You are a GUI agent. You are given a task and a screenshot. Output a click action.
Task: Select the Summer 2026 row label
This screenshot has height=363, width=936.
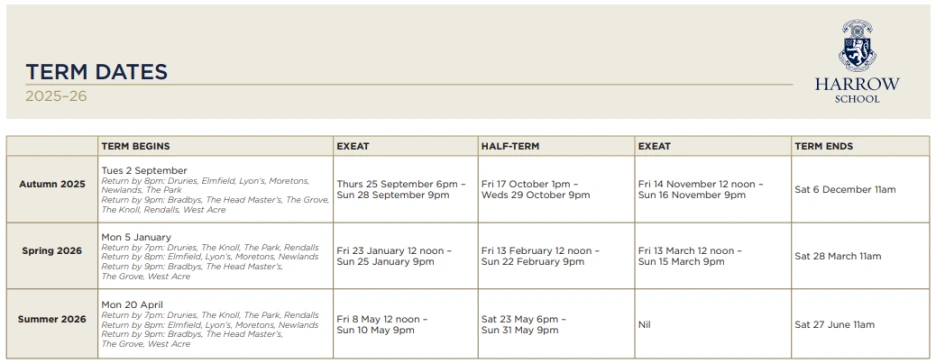click(52, 319)
